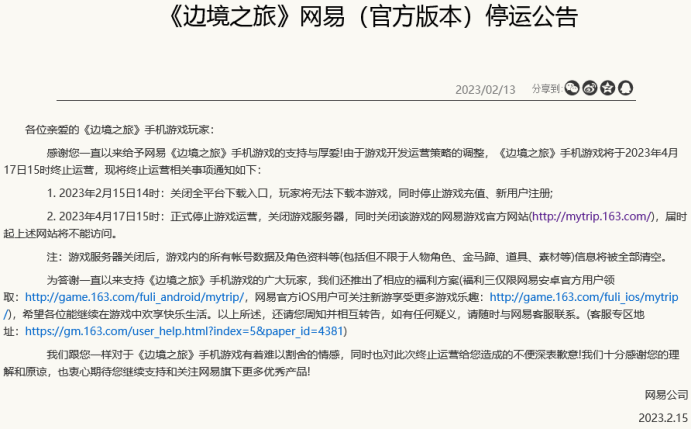Screen dimensions: 692x429
Task: Share to Qzone via the star icon
Action: click(x=608, y=88)
